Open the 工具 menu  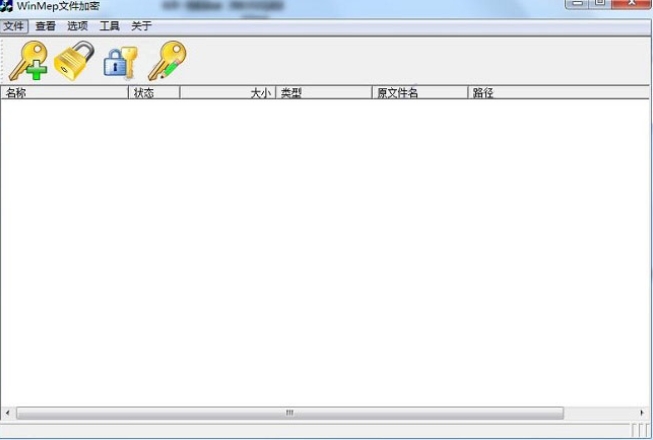(x=110, y=26)
